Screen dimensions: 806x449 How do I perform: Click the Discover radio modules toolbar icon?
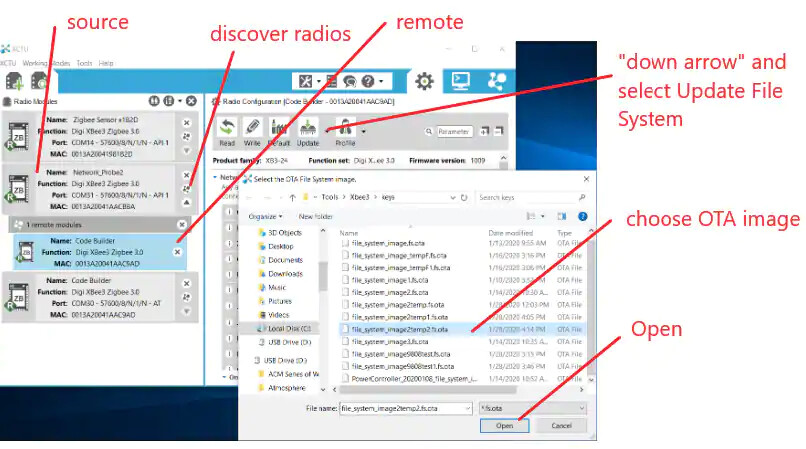(39, 81)
